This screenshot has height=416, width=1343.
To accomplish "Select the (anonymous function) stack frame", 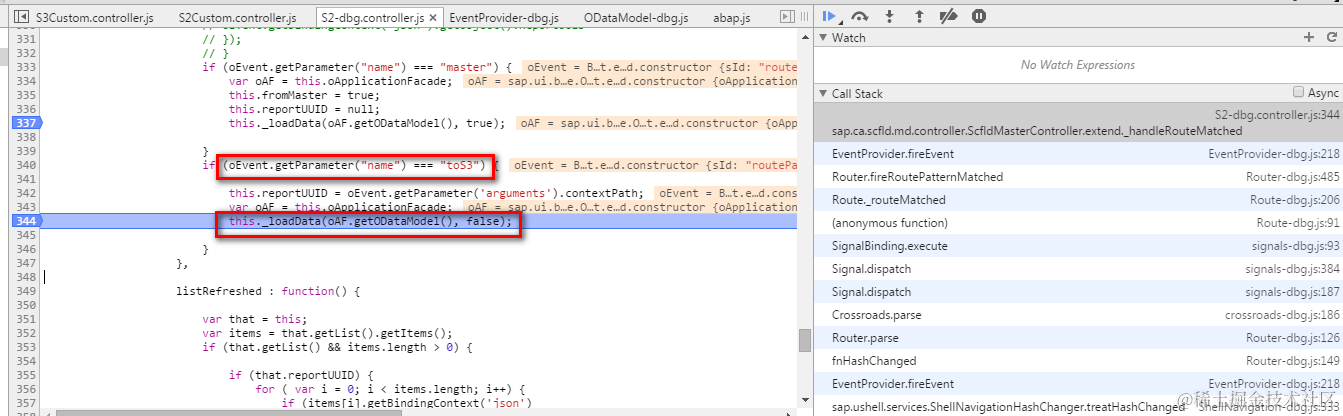I will 1078,223.
